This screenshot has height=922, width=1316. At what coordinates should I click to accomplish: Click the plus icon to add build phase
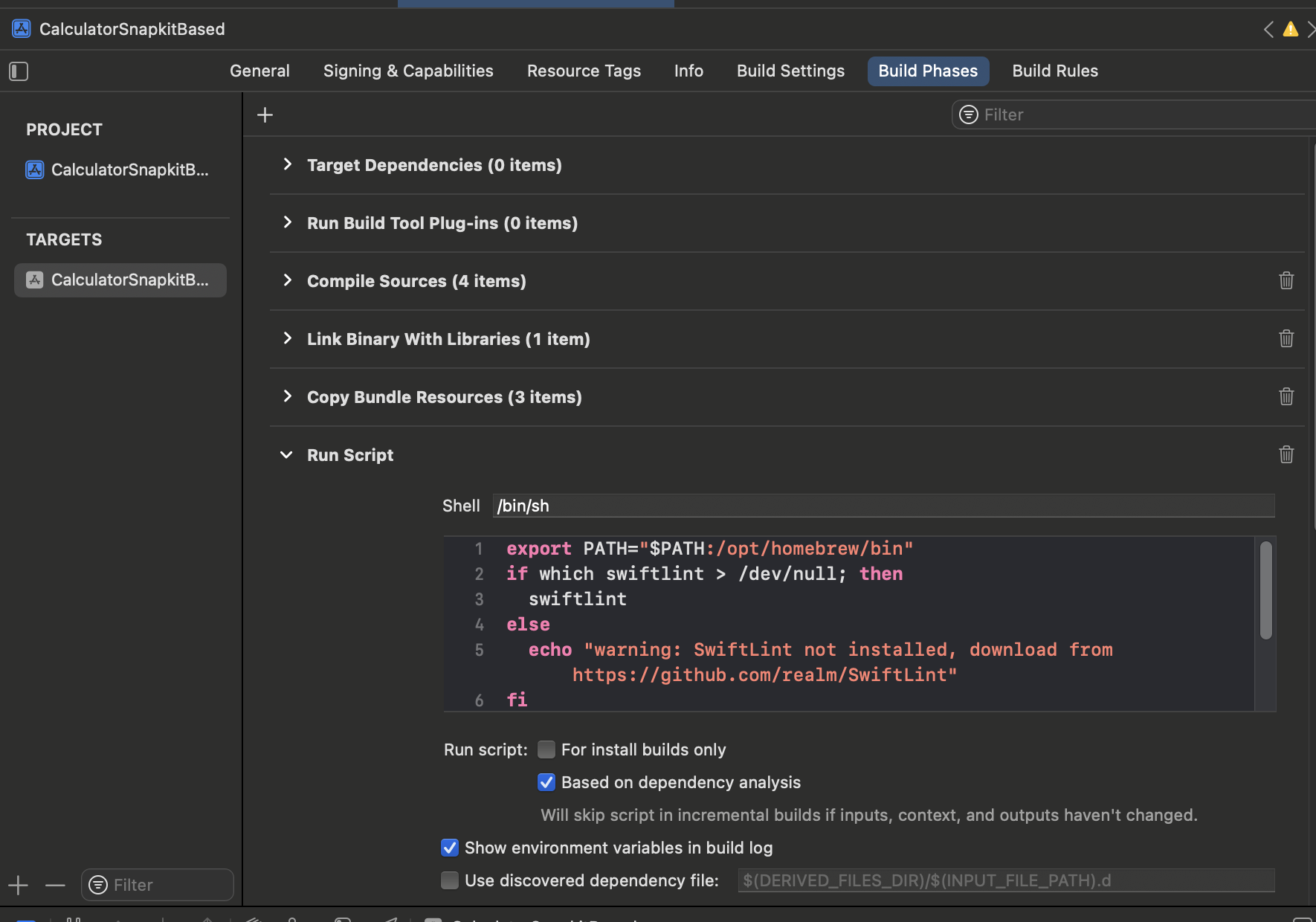265,115
